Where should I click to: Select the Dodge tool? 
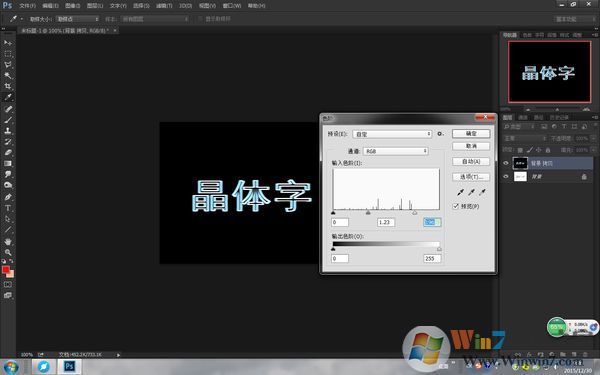click(8, 185)
